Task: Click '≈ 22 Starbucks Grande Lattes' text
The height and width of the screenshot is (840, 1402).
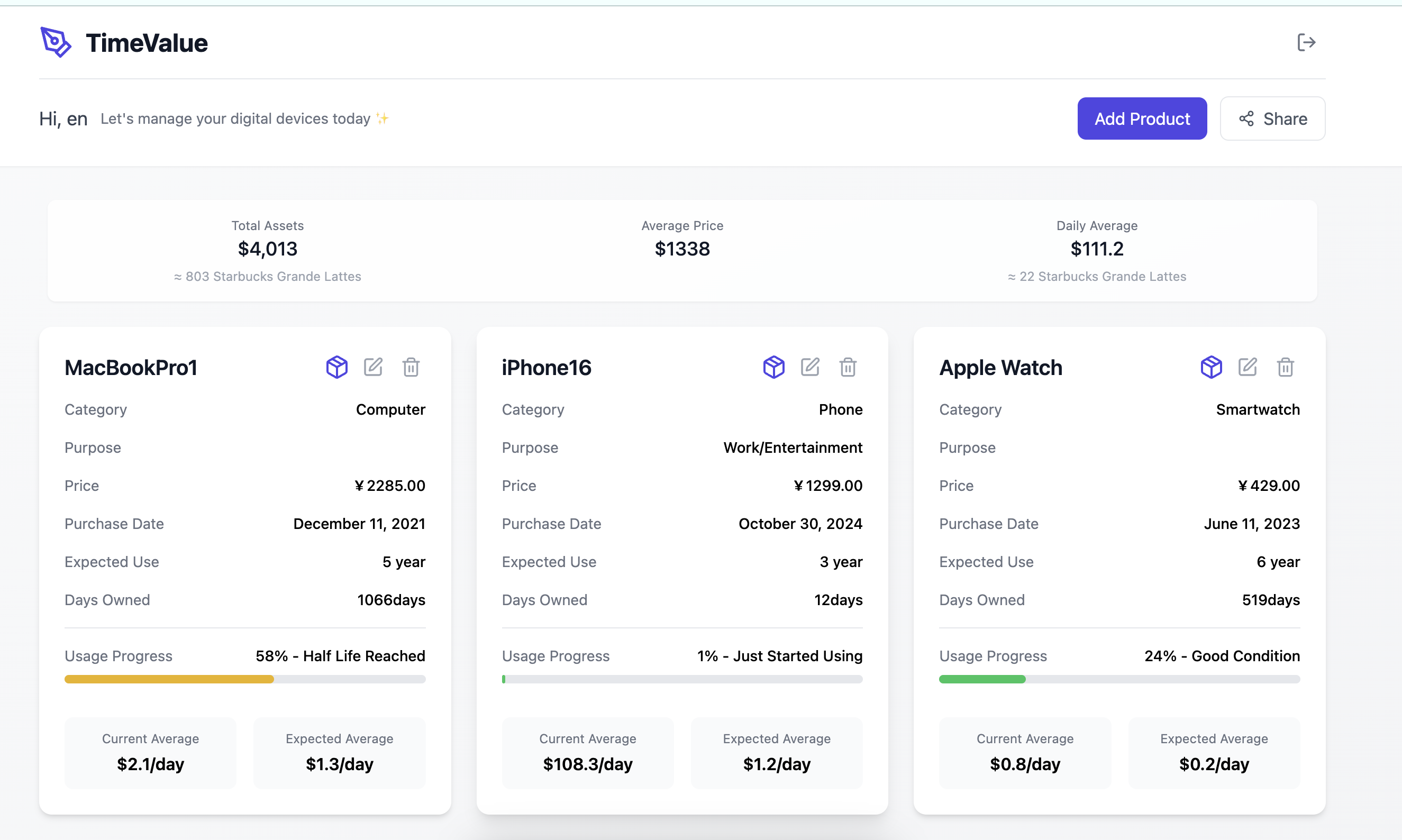Action: pos(1097,277)
